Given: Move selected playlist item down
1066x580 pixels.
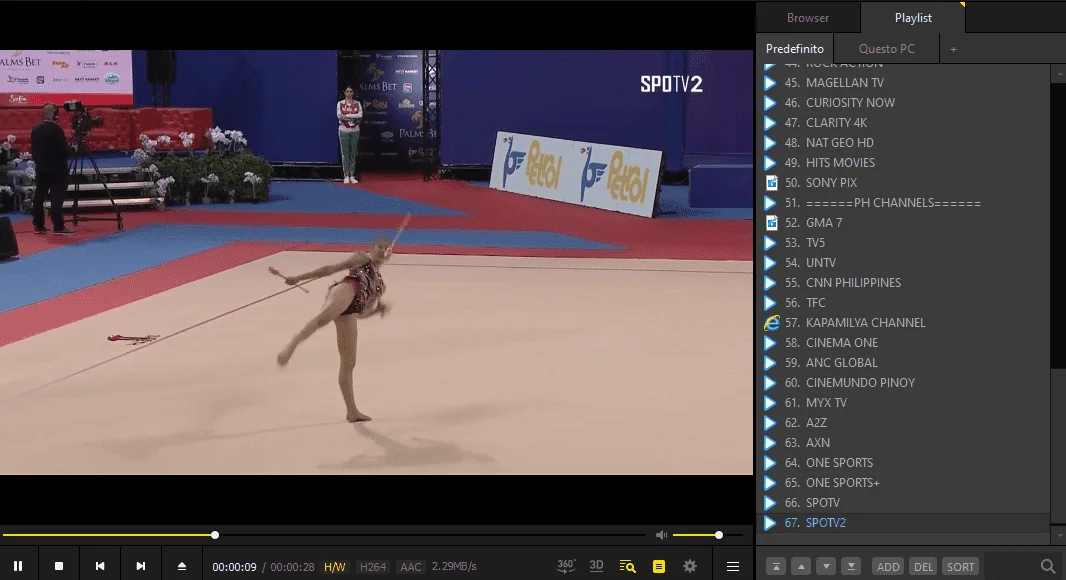Looking at the screenshot, I should pos(826,566).
